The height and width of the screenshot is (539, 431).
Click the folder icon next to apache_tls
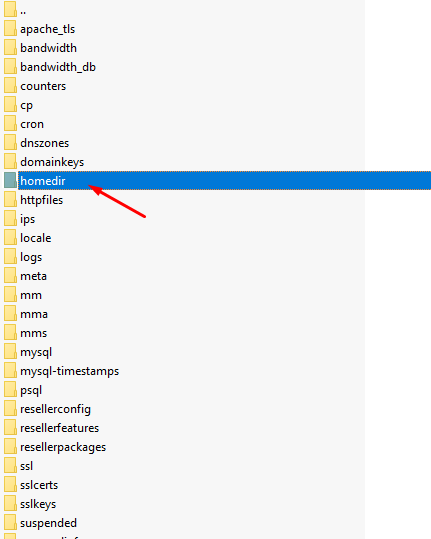[x=10, y=29]
